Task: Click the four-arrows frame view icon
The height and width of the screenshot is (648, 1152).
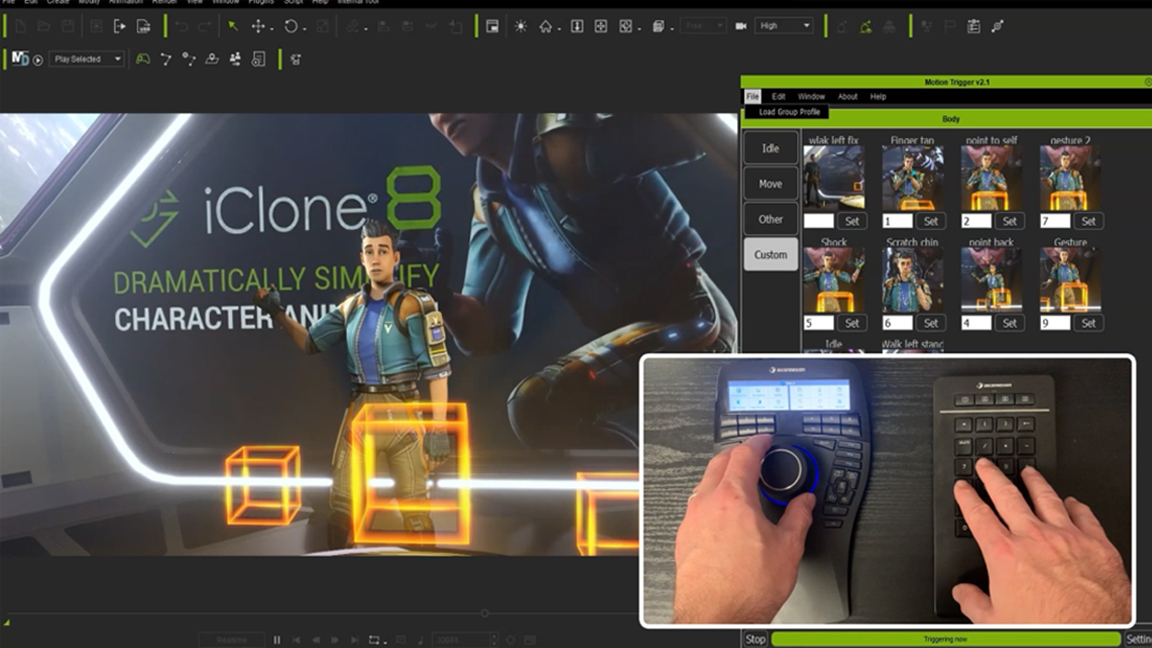Action: [600, 26]
